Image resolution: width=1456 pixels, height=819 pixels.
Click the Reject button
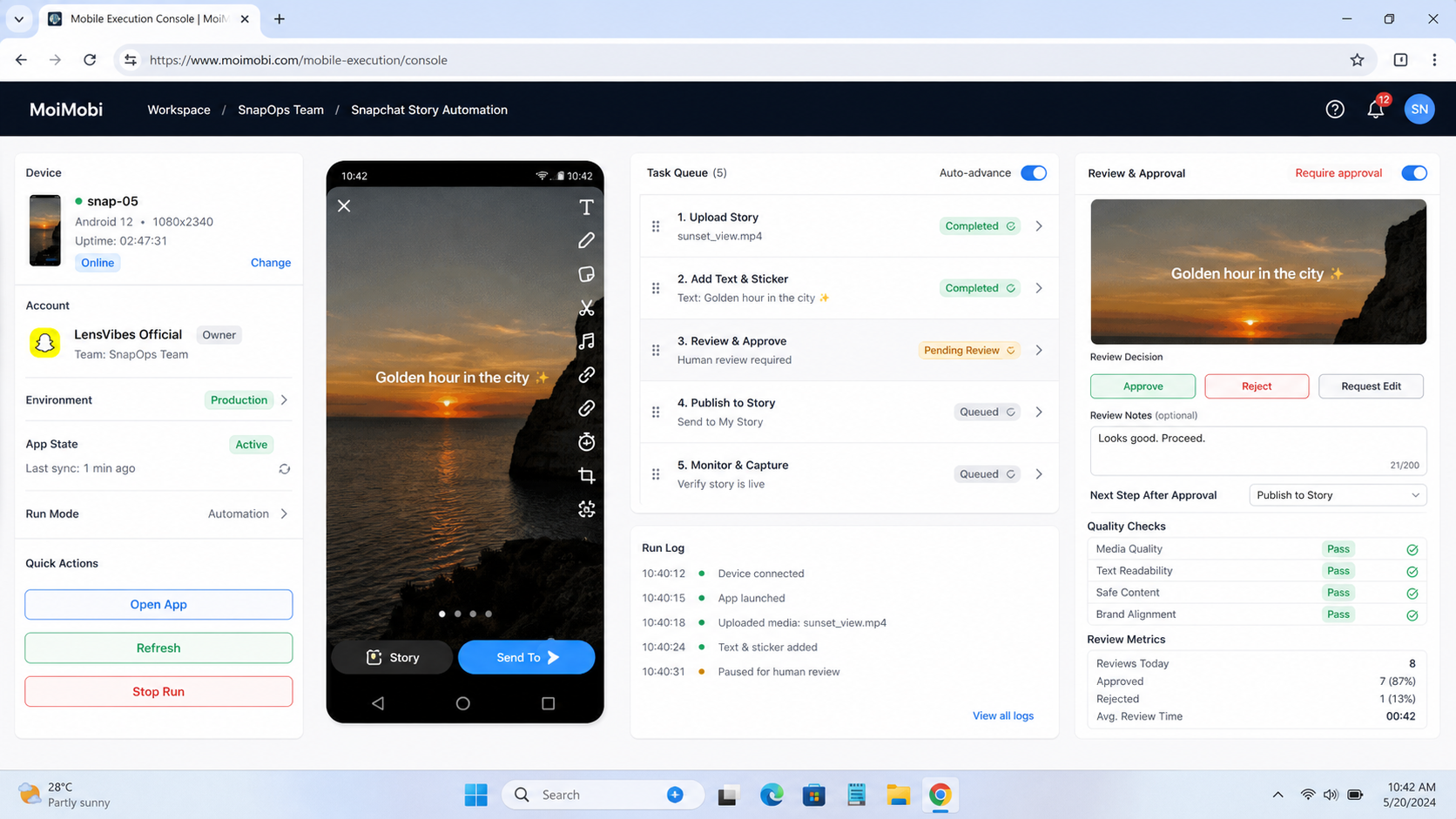point(1257,386)
